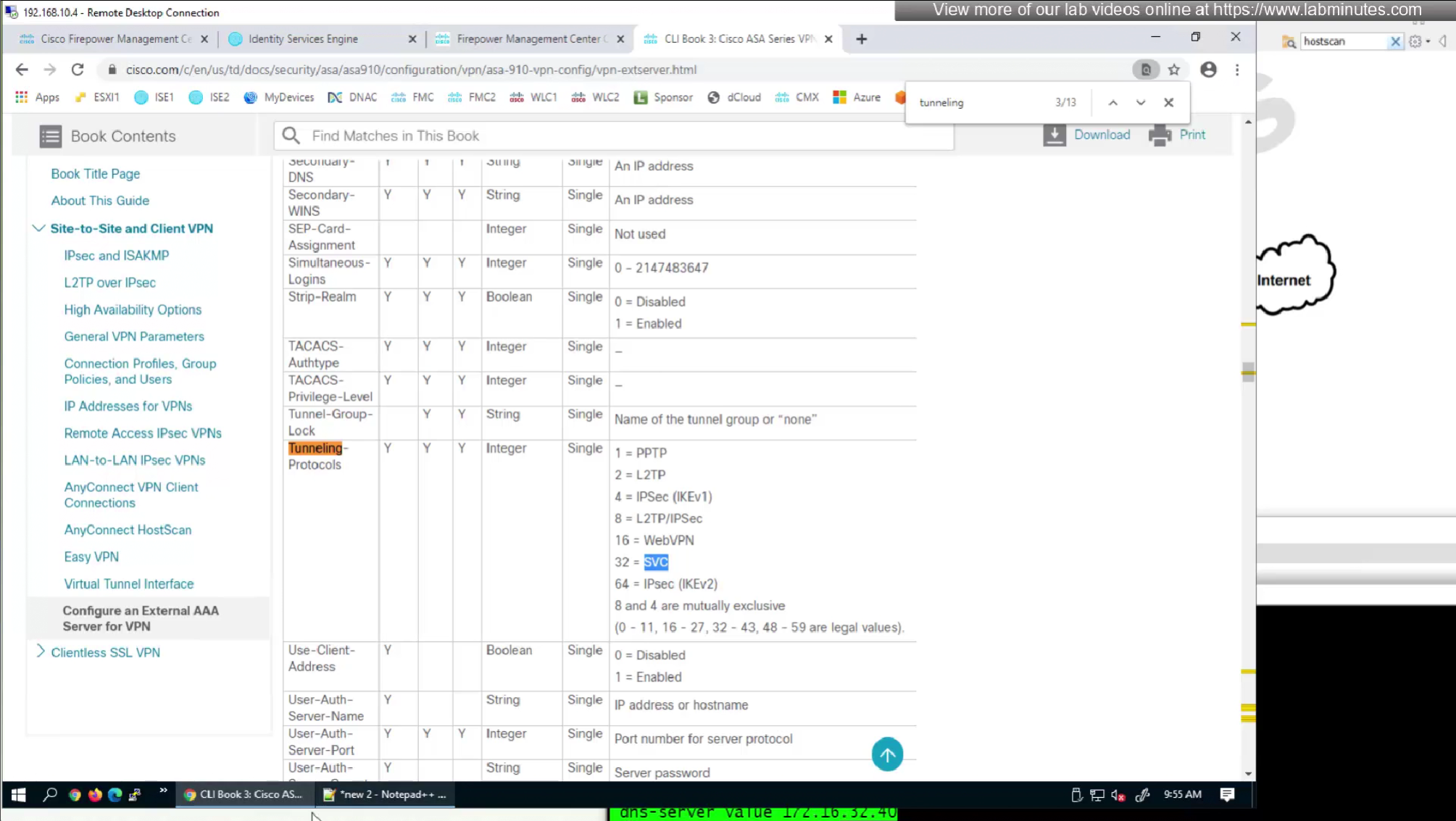Bookmark page with star icon

point(1173,70)
